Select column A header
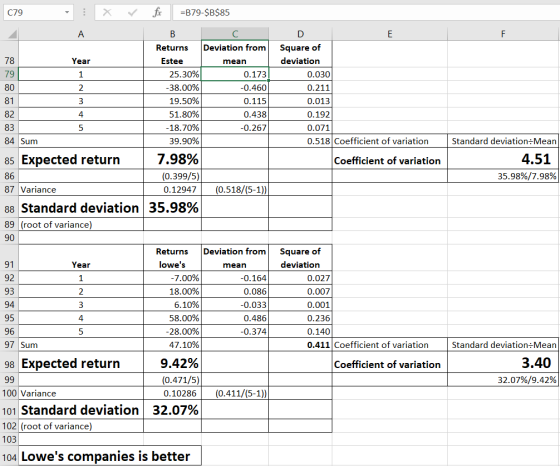 (x=81, y=34)
